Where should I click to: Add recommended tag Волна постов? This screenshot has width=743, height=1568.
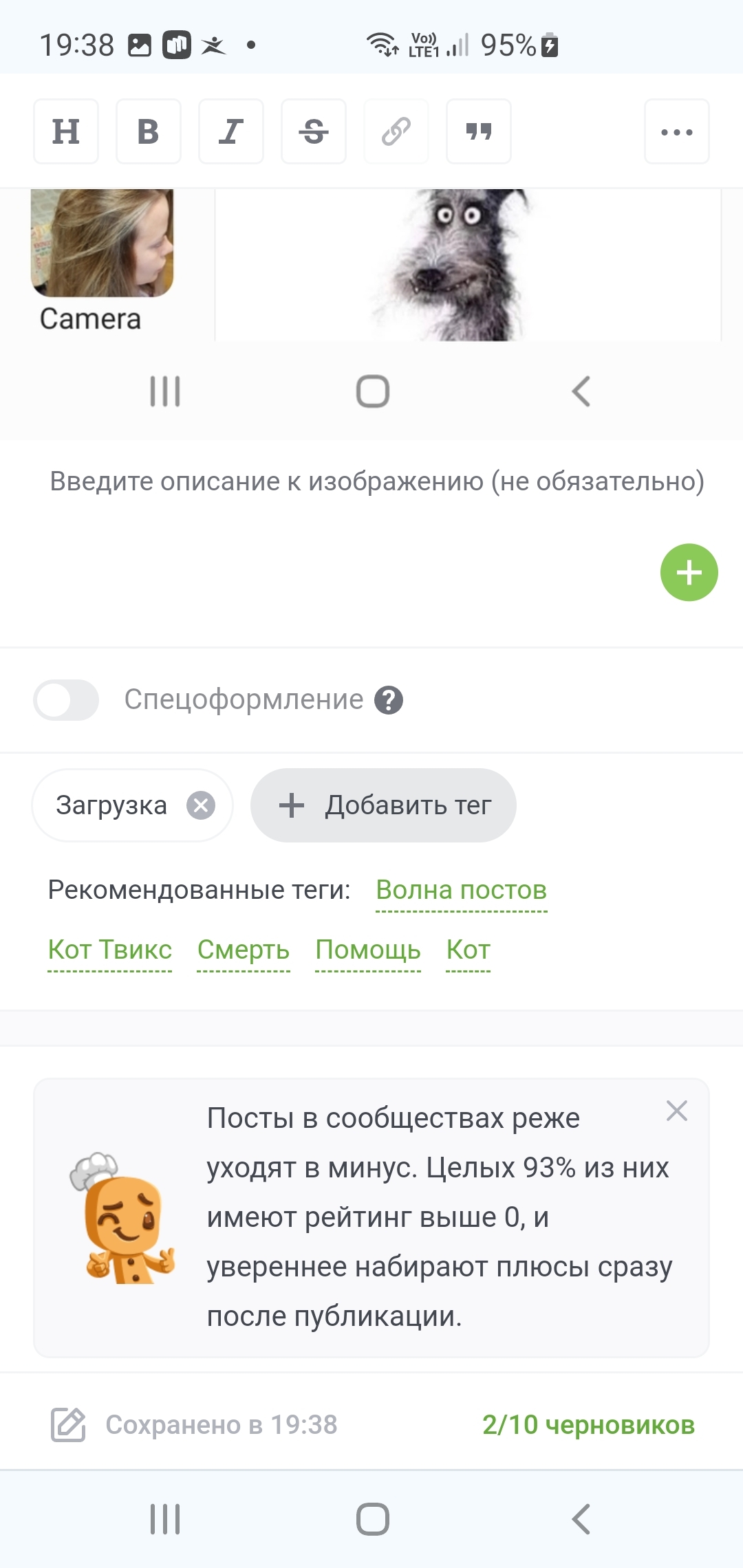(461, 890)
